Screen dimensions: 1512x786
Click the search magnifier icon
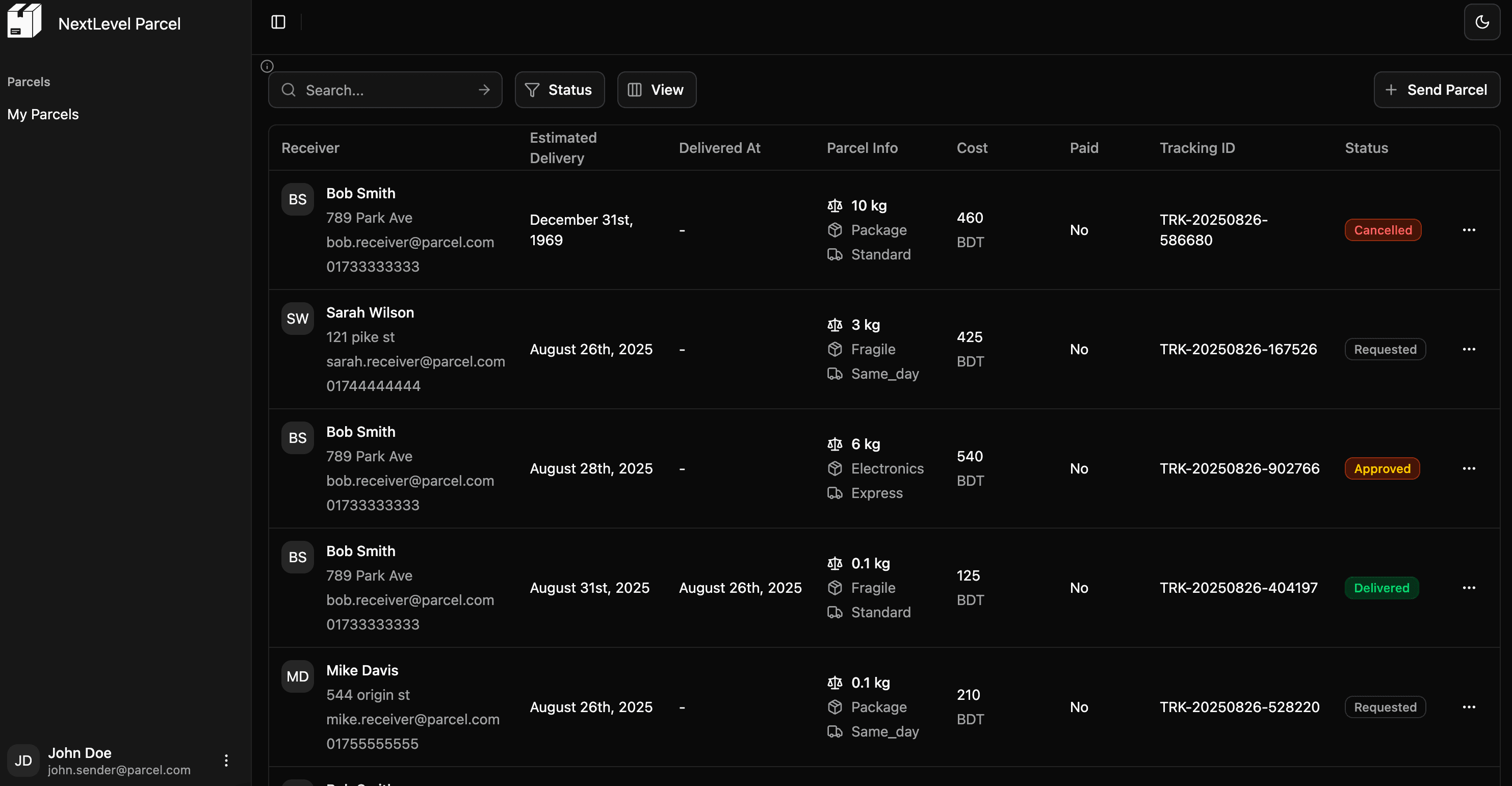pyautogui.click(x=288, y=90)
